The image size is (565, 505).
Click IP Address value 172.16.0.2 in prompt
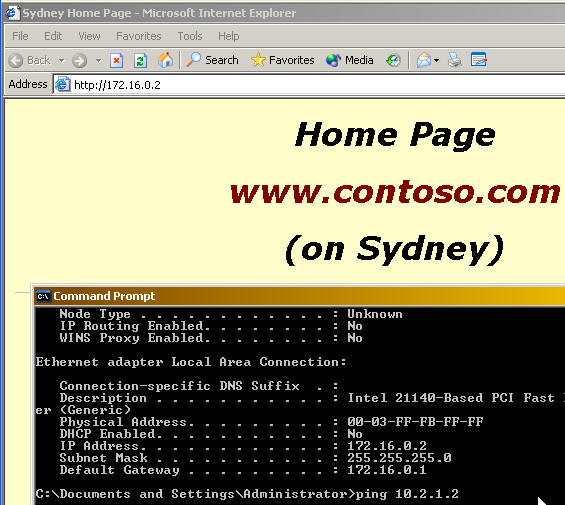[x=387, y=446]
